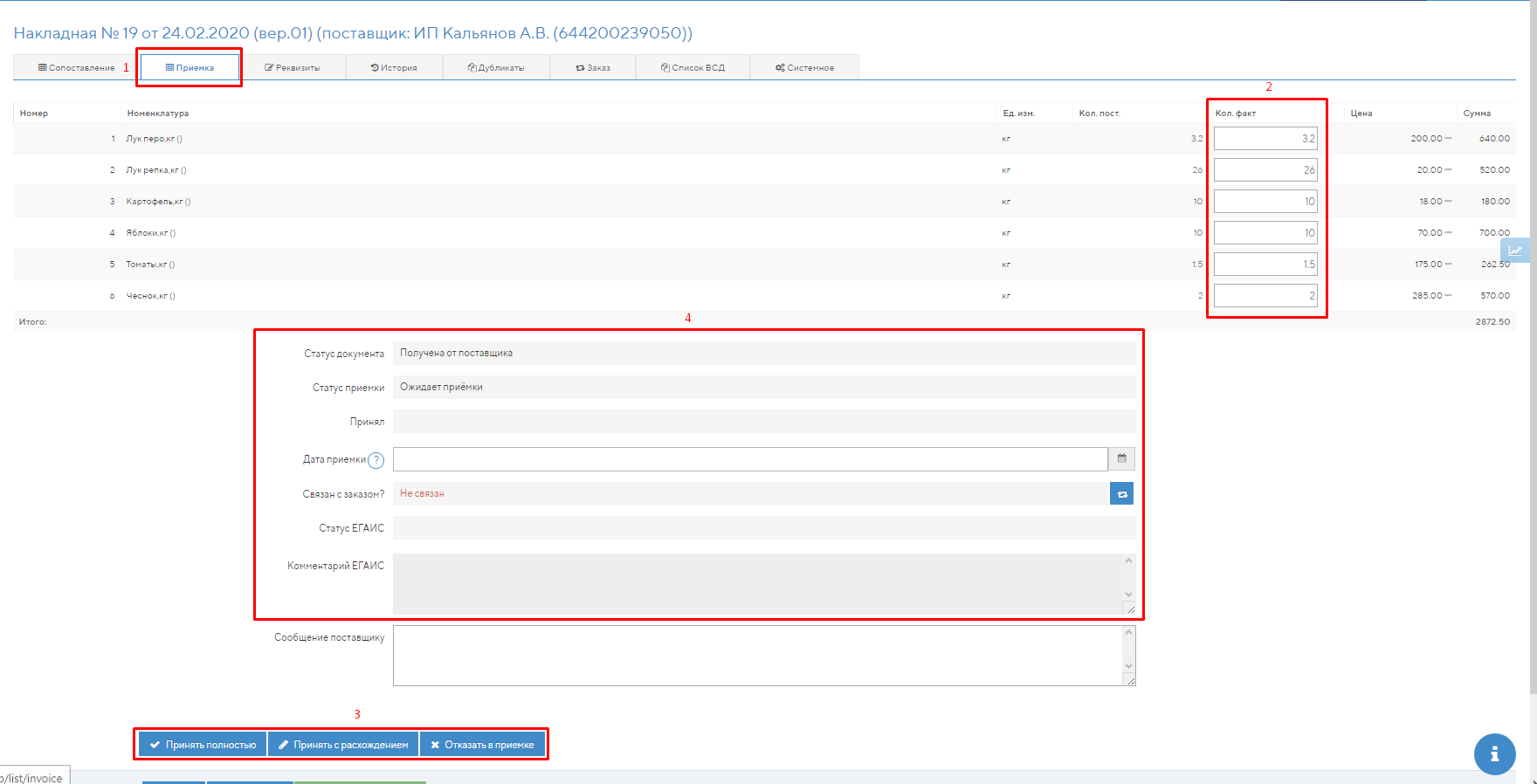Click the actual quantity field for Лук перо

(x=1265, y=139)
